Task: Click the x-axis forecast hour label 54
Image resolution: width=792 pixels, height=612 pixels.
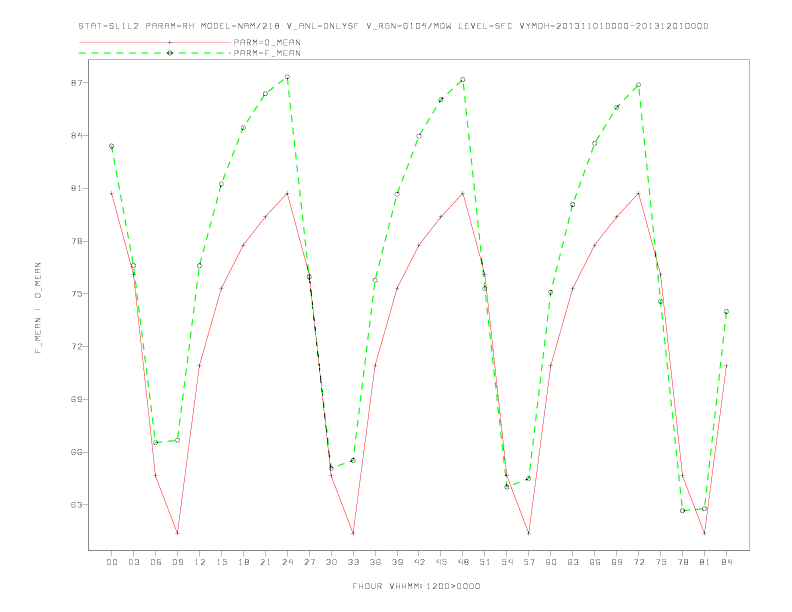Action: click(x=507, y=562)
